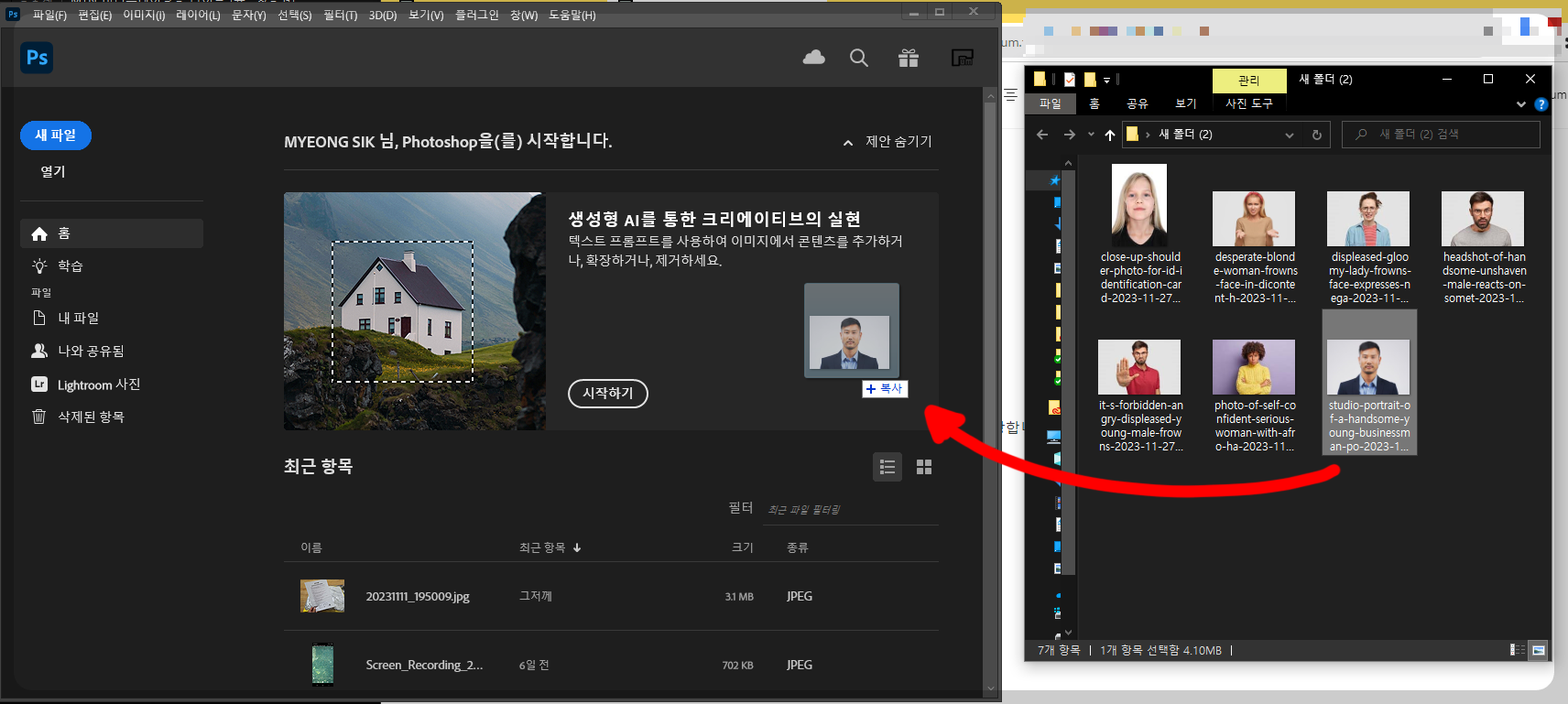Open Explorer help question mark
The image size is (1568, 704).
tap(1541, 104)
